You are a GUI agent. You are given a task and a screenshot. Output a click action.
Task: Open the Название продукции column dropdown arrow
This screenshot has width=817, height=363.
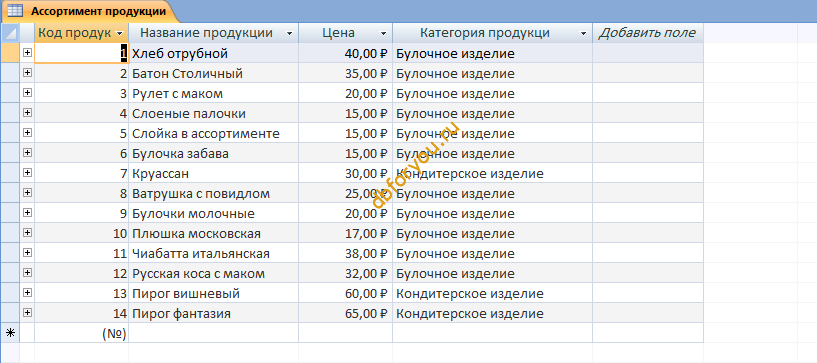[x=290, y=33]
